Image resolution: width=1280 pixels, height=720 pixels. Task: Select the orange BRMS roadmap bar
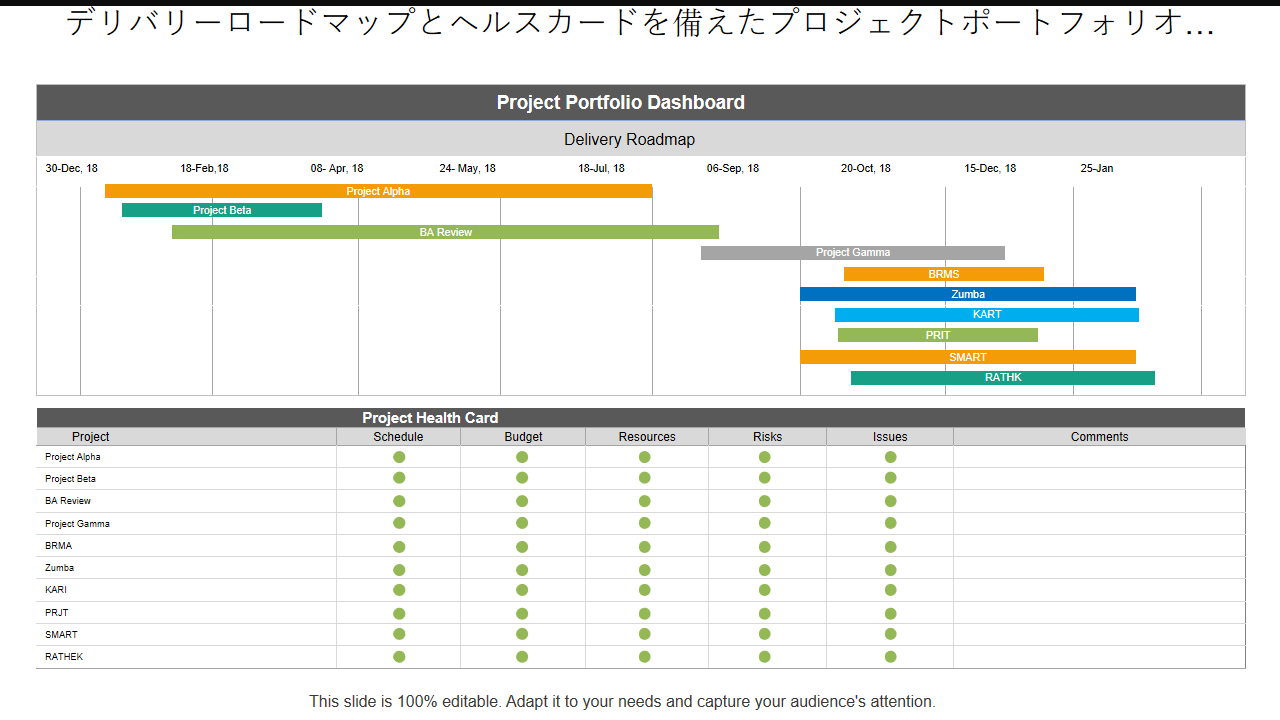point(944,274)
